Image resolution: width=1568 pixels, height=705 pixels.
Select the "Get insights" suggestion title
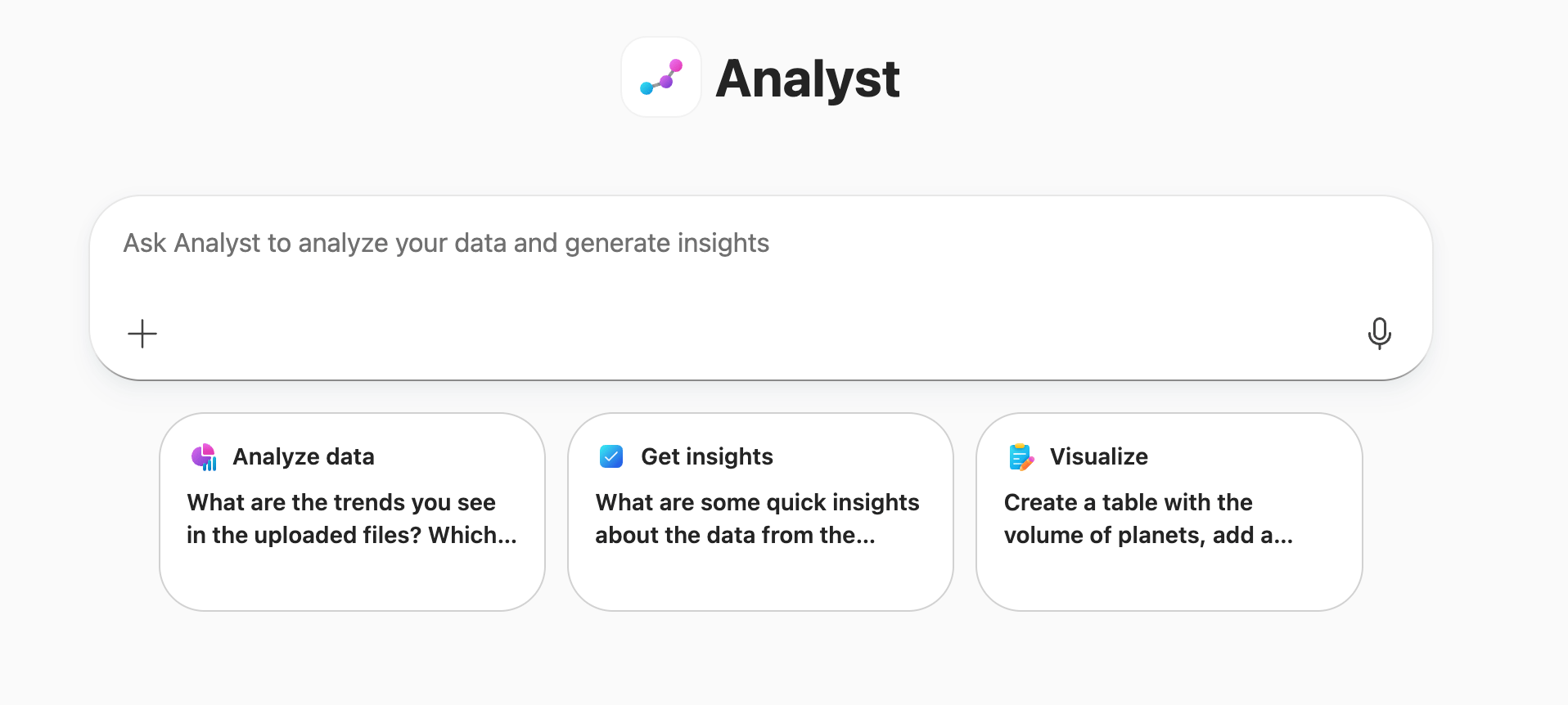coord(706,456)
